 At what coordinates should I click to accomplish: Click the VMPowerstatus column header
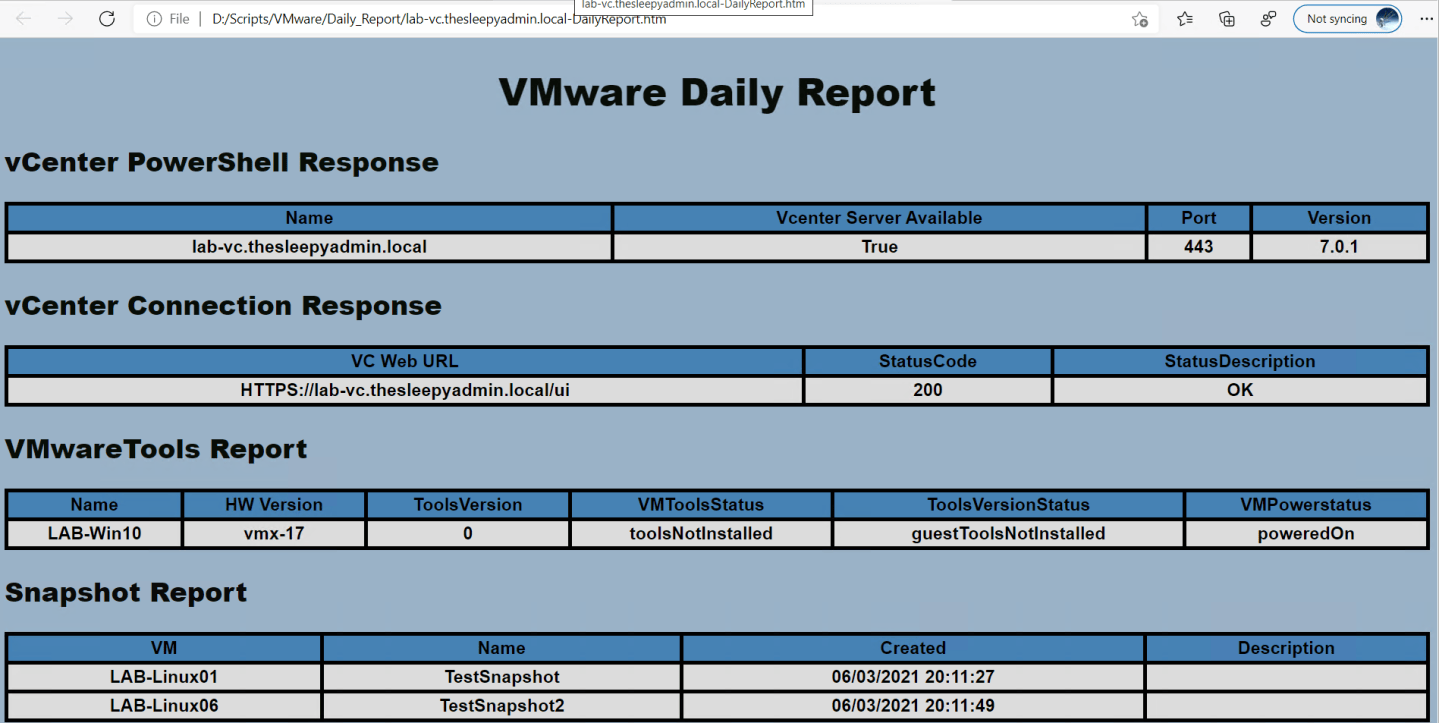1306,505
